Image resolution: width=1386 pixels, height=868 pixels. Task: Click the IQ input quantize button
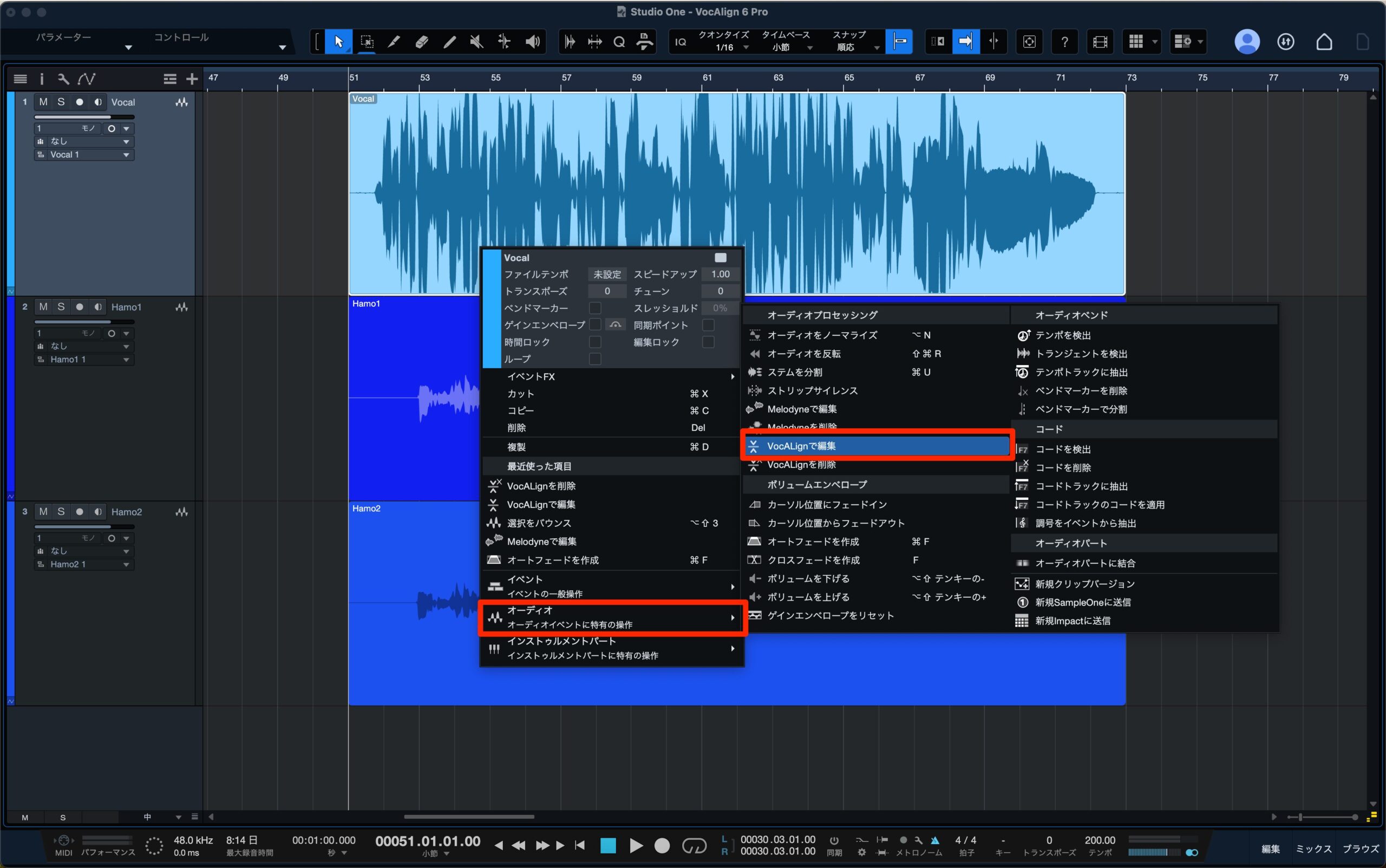(x=680, y=42)
